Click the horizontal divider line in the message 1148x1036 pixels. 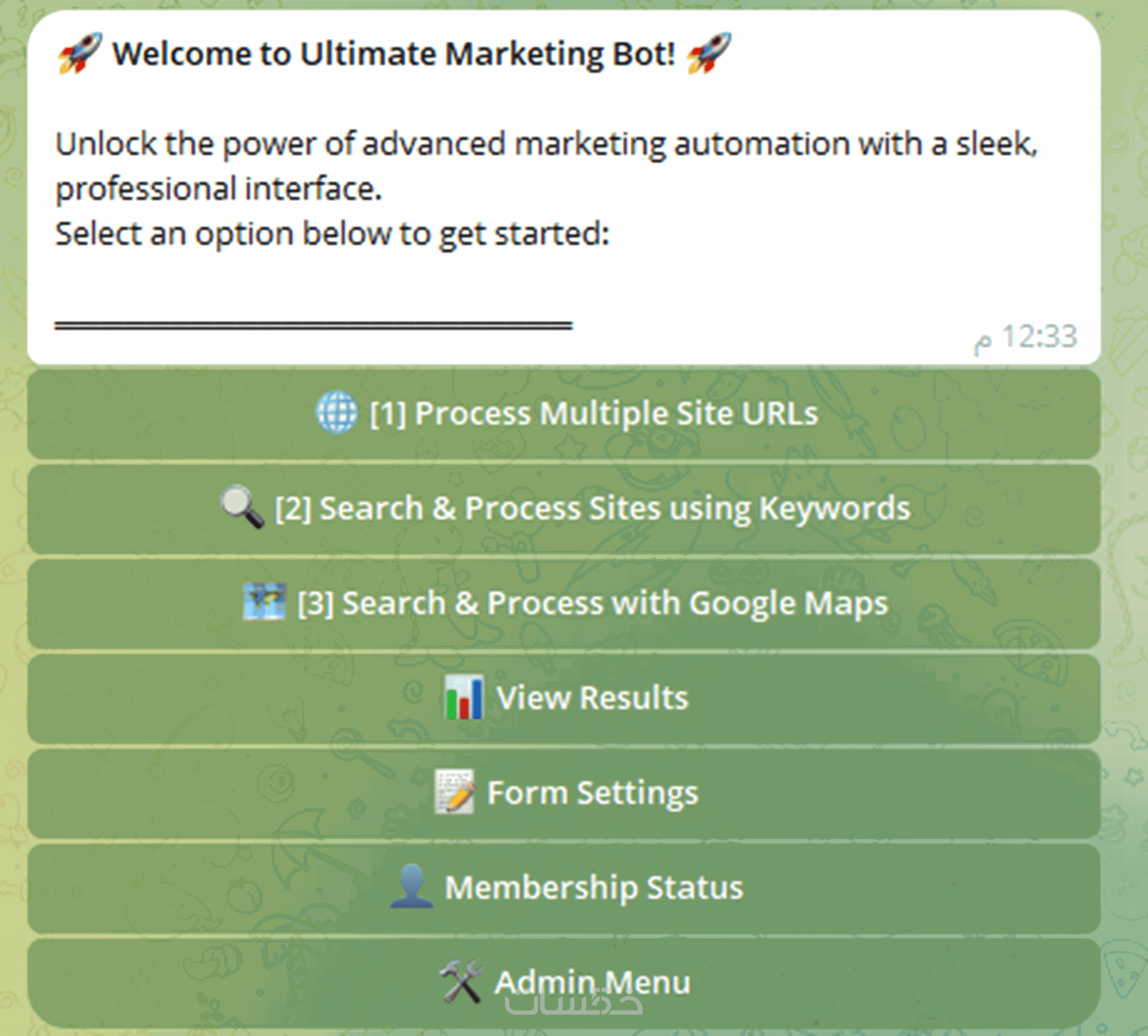[313, 325]
